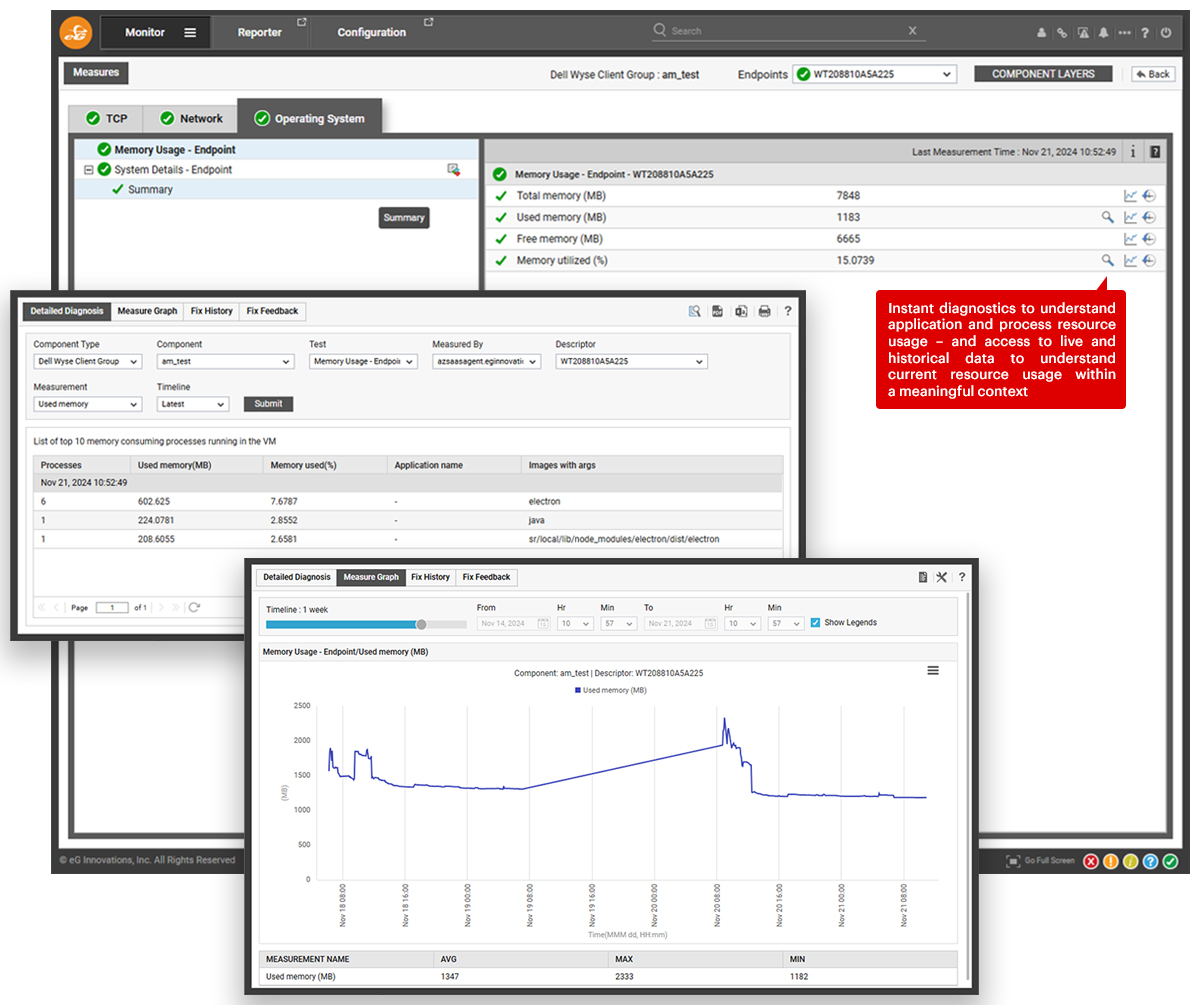The image size is (1200, 1005).
Task: Click the info icon beside Last Measurement Time
Action: [1133, 152]
